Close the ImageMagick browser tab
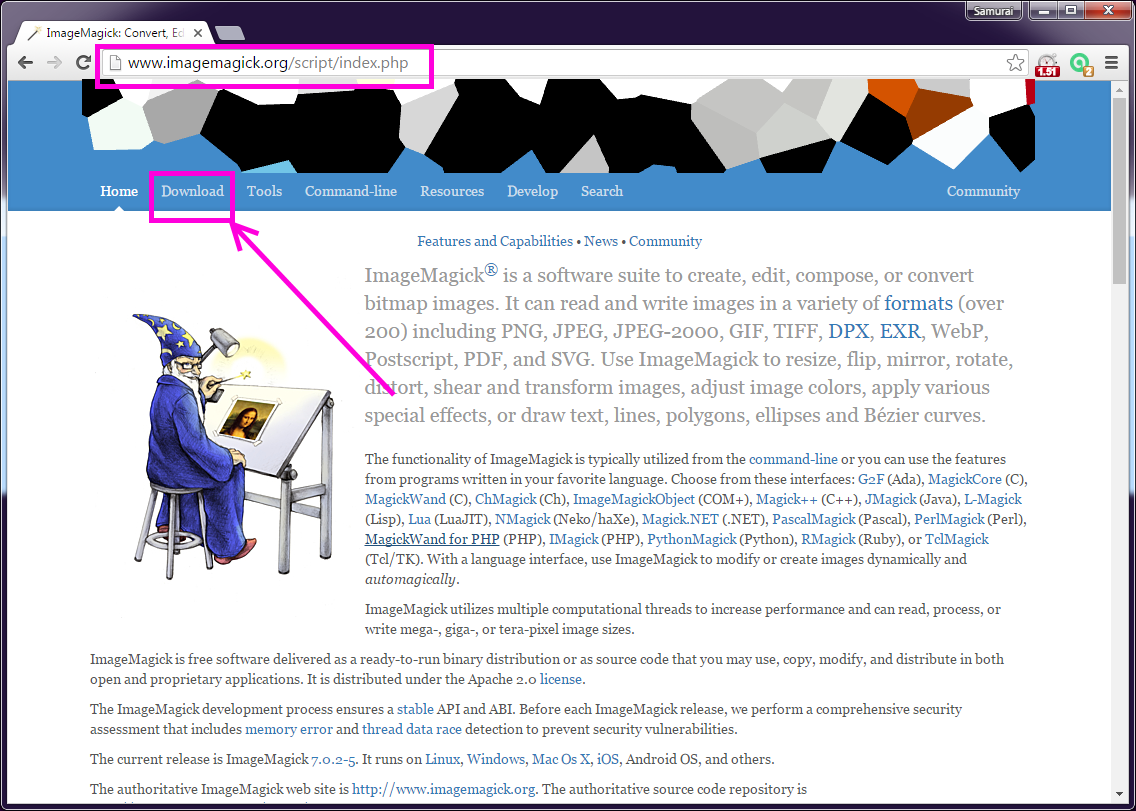The image size is (1136, 811). click(x=199, y=33)
